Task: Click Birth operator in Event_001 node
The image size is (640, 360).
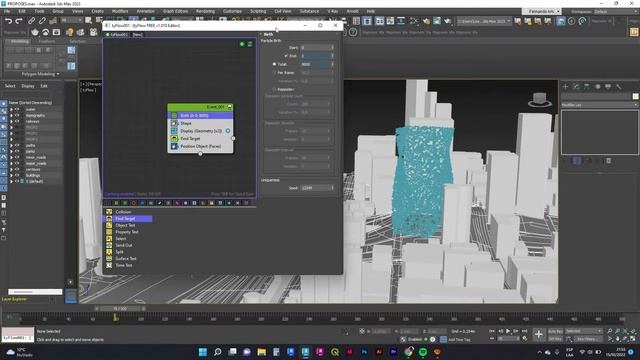Action: 200,116
